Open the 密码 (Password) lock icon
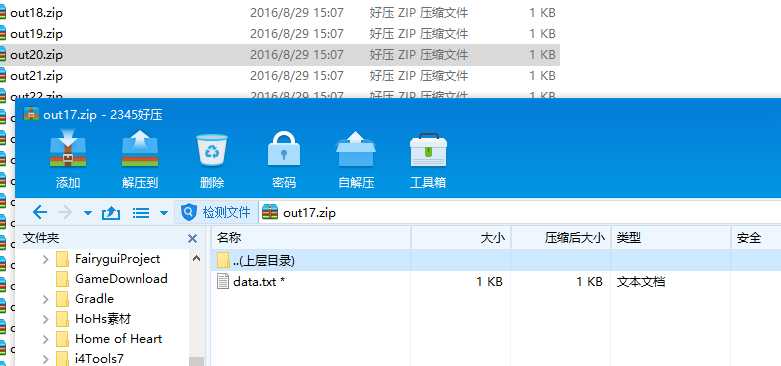Viewport: 781px width, 366px height. click(x=284, y=149)
